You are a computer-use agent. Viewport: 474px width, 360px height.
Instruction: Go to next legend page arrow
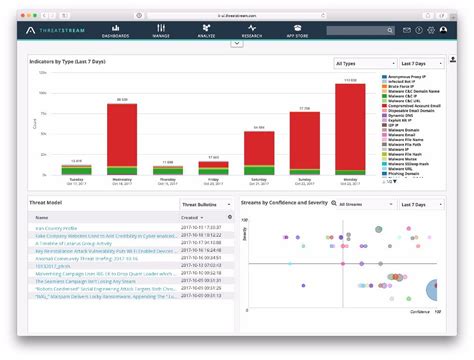[395, 182]
